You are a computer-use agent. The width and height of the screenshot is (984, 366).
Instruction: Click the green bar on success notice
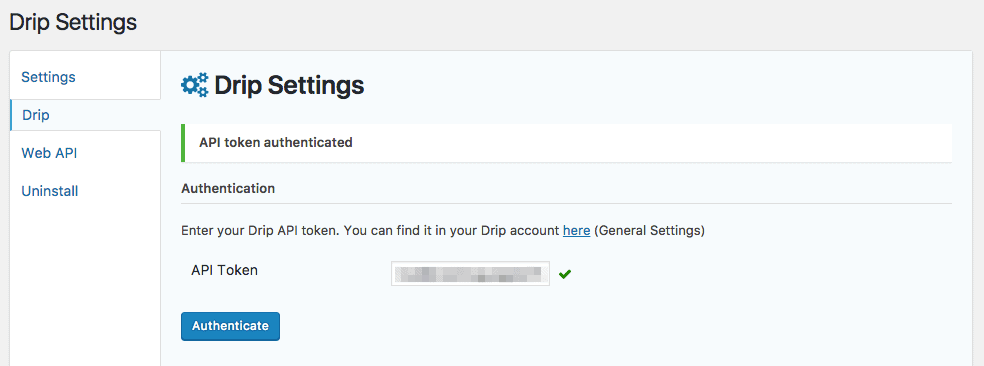pos(183,143)
